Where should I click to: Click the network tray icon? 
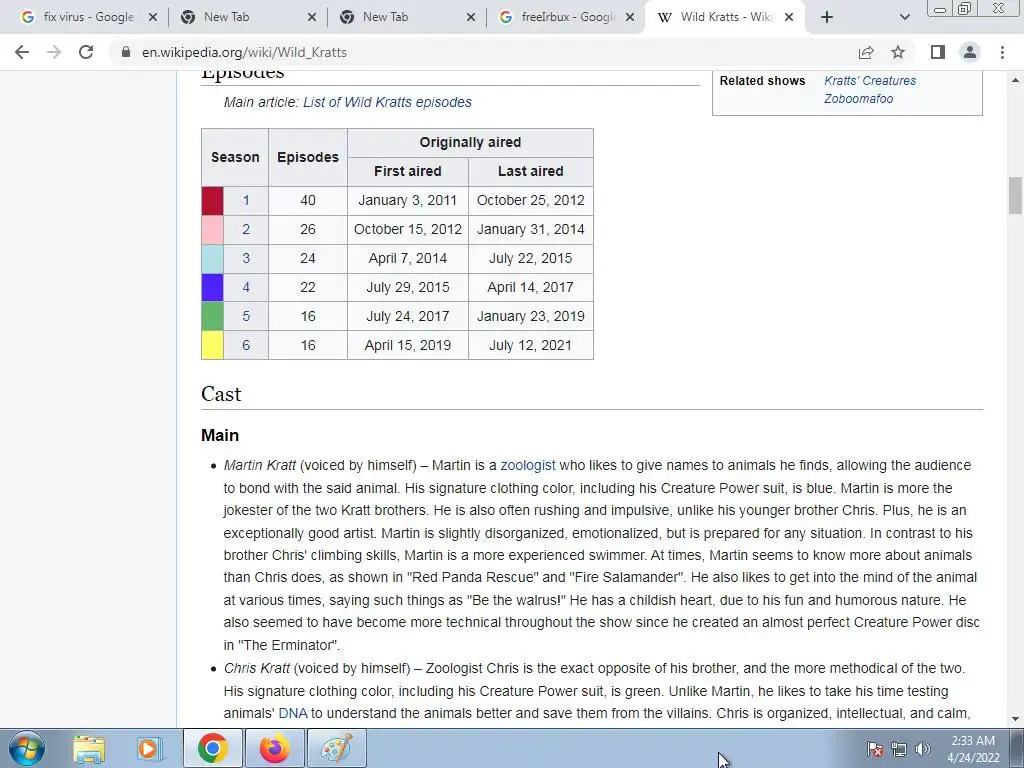899,749
